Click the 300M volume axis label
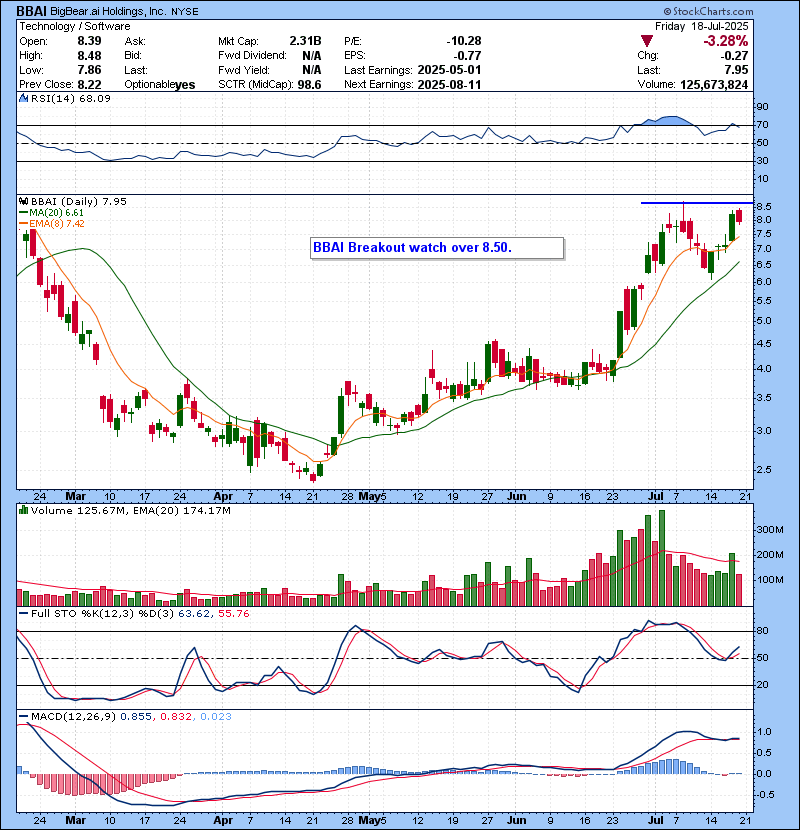The height and width of the screenshot is (830, 800). (x=770, y=529)
